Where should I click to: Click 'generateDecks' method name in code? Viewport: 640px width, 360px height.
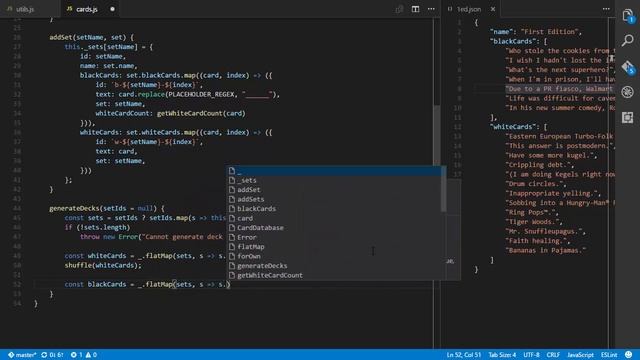74,209
